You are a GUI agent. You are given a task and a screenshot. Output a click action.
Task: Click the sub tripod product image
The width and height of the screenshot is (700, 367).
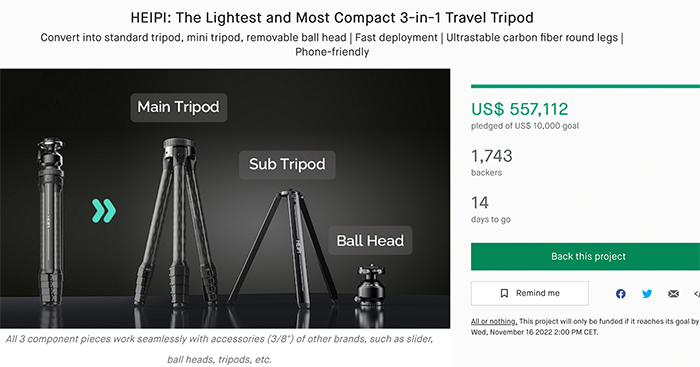coord(283,247)
